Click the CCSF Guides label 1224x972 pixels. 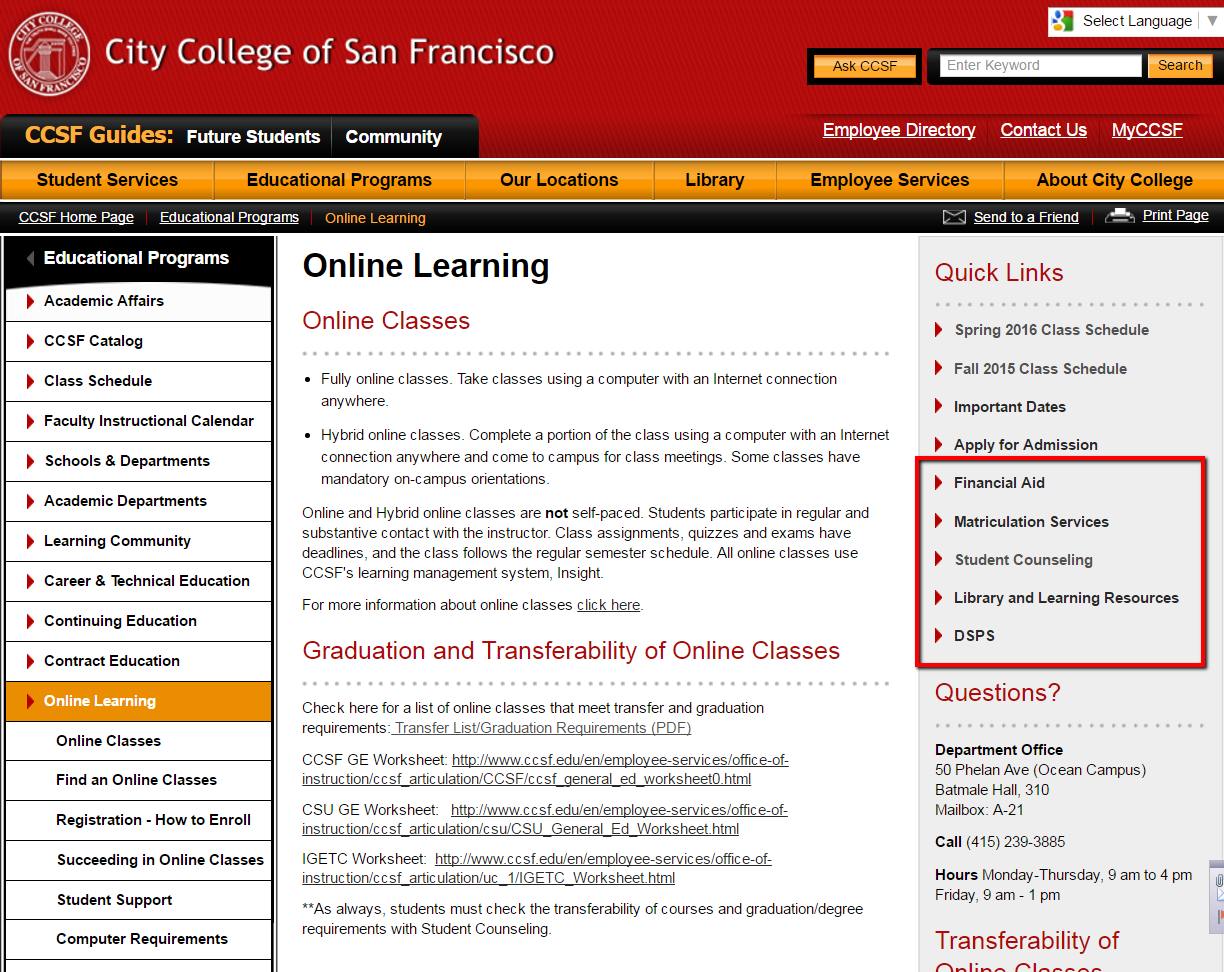click(x=99, y=135)
